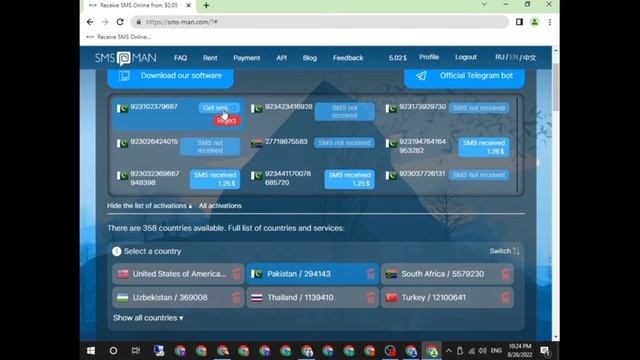Click trash icon on South Africa row
The width and height of the screenshot is (640, 360).
[505, 274]
